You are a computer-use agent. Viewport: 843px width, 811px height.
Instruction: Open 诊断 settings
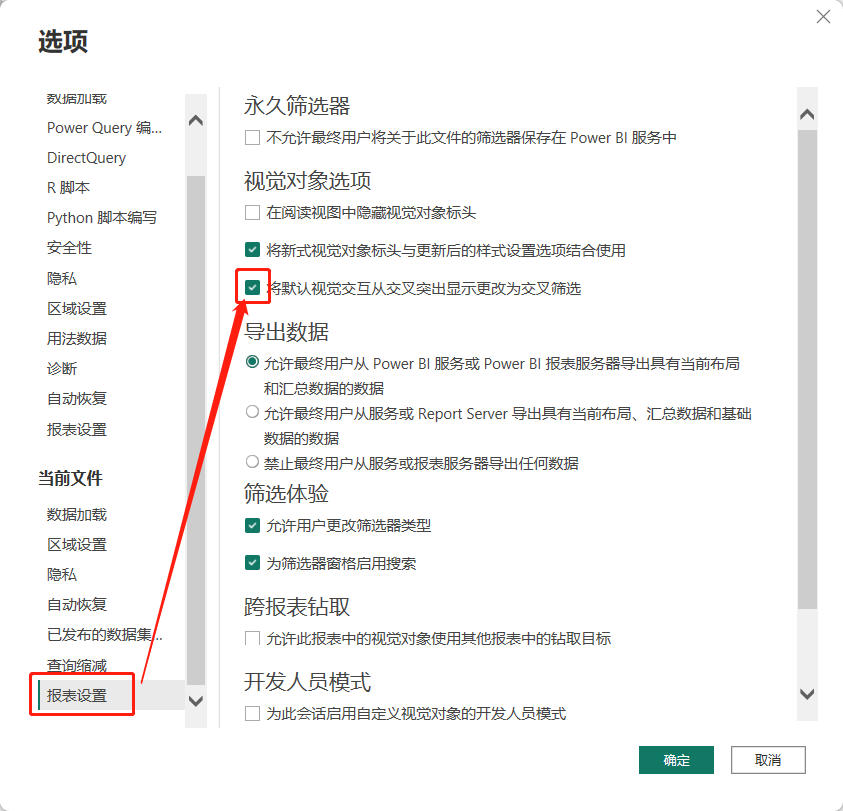62,368
